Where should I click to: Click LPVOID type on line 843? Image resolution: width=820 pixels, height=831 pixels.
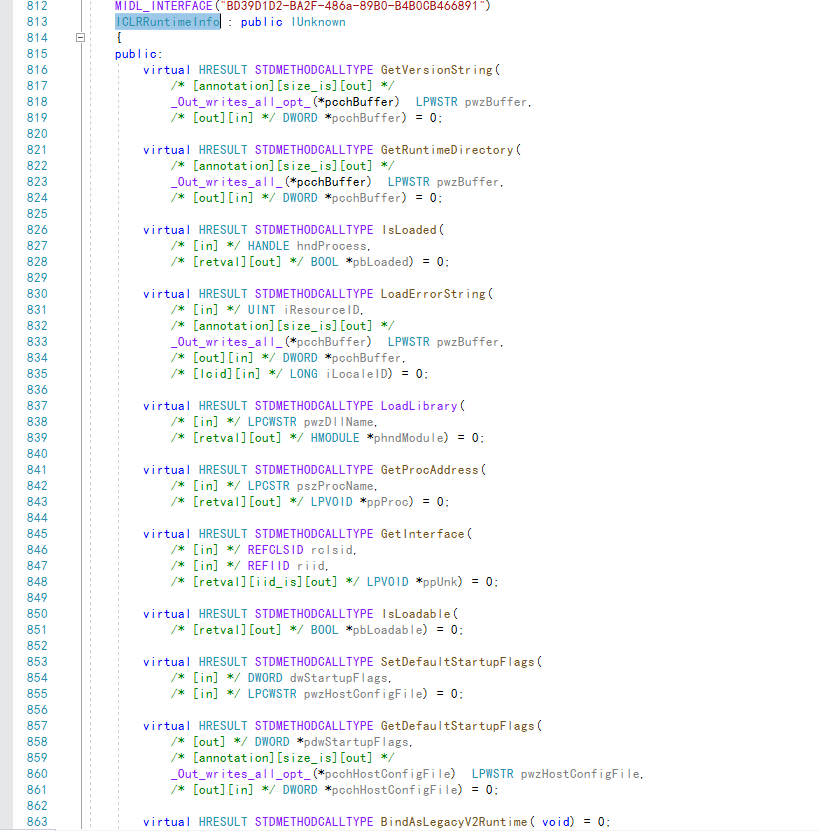[x=331, y=502]
